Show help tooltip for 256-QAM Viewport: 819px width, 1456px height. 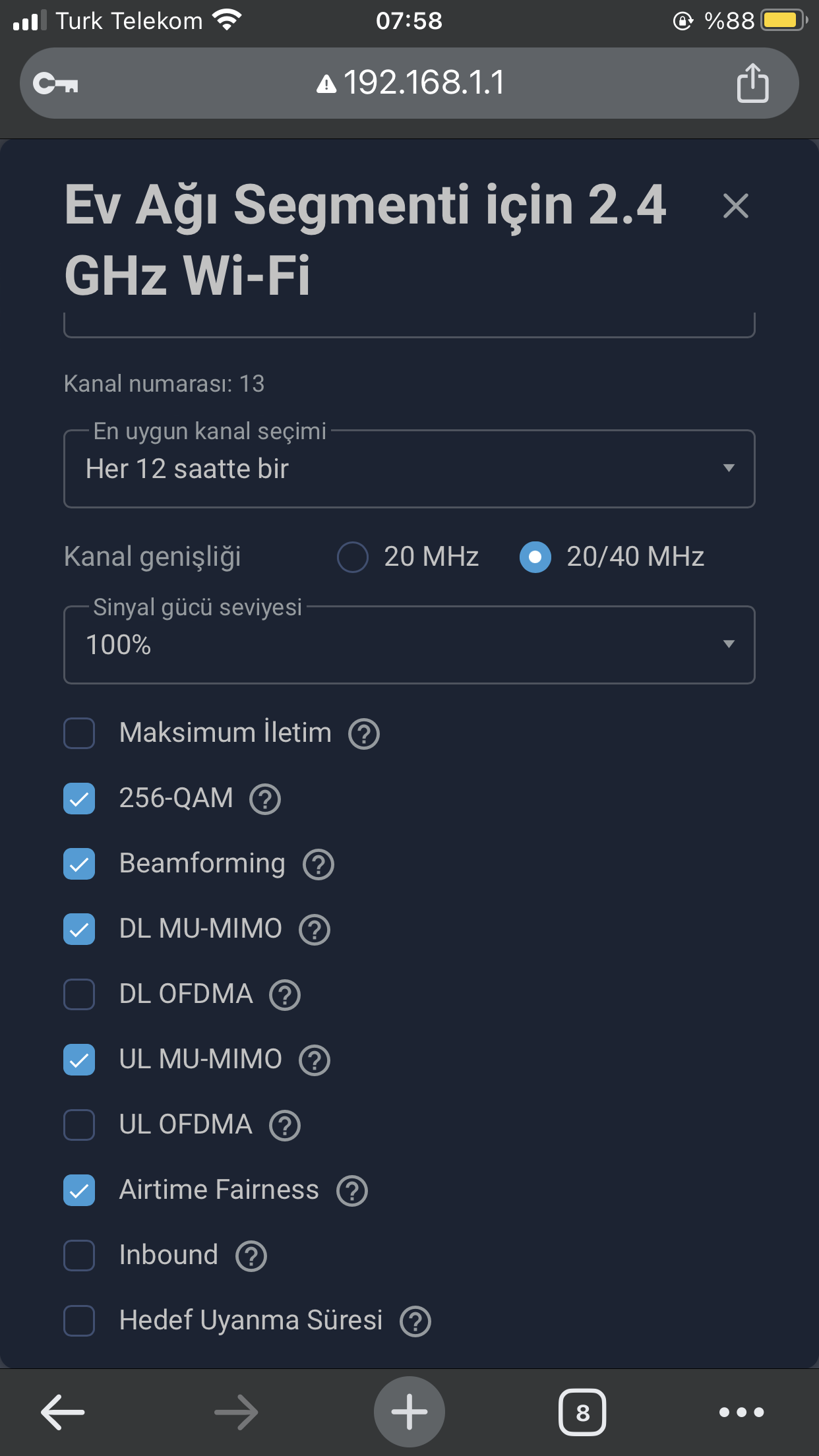coord(265,799)
